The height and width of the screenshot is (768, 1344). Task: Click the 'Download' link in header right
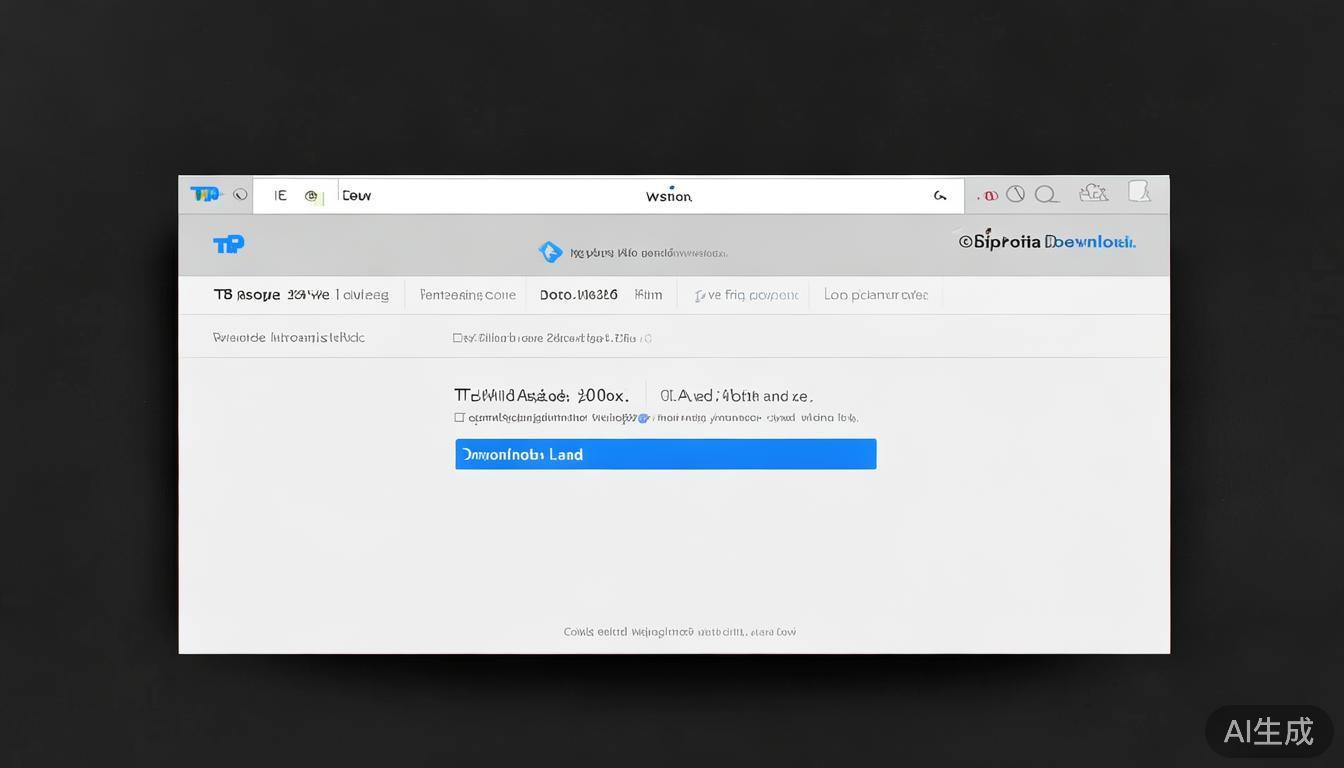[x=1090, y=242]
